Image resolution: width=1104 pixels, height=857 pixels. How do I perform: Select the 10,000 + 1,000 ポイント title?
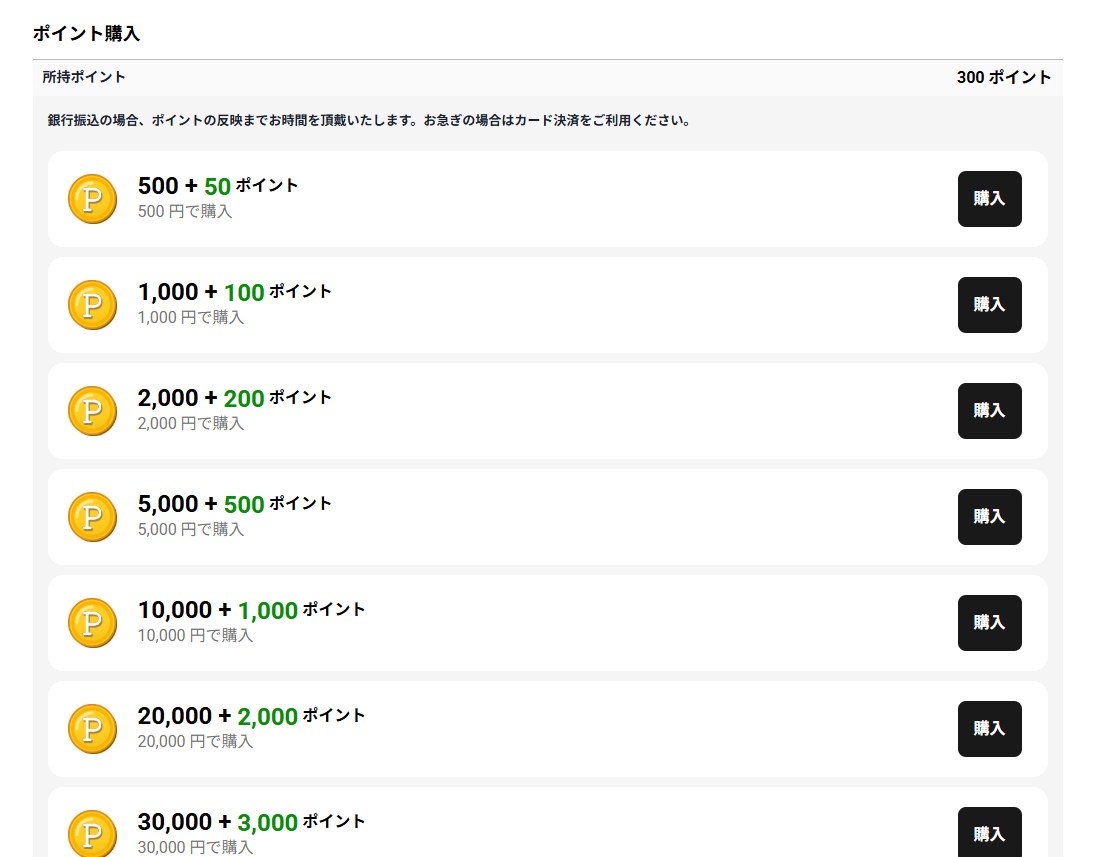pos(251,610)
